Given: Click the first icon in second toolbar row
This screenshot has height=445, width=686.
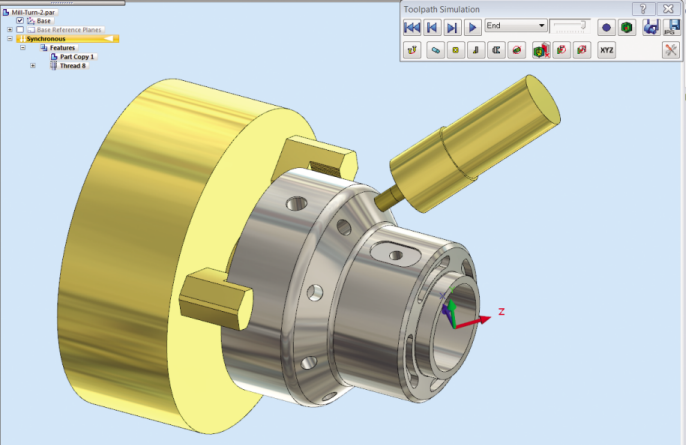Looking at the screenshot, I should (412, 50).
